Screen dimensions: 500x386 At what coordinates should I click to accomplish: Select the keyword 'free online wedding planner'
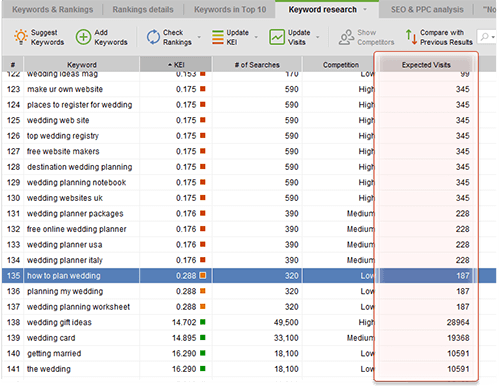(x=77, y=229)
